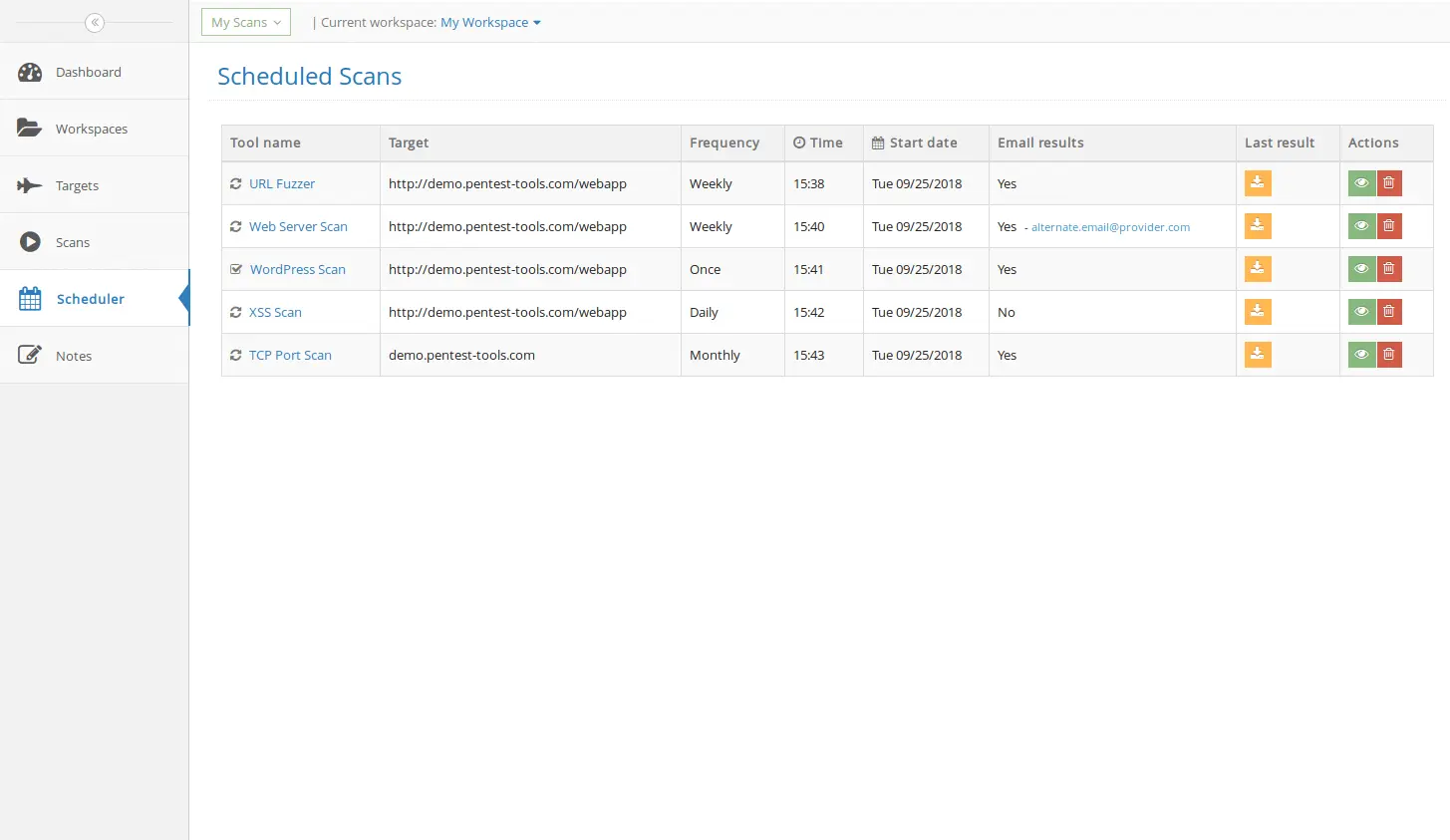Collapse the left sidebar panel
1450x840 pixels.
pos(94,22)
